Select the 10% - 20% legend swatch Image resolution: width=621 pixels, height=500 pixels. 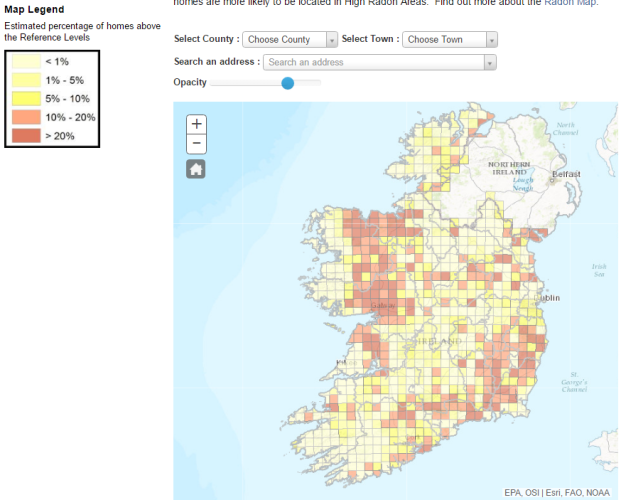coord(25,117)
